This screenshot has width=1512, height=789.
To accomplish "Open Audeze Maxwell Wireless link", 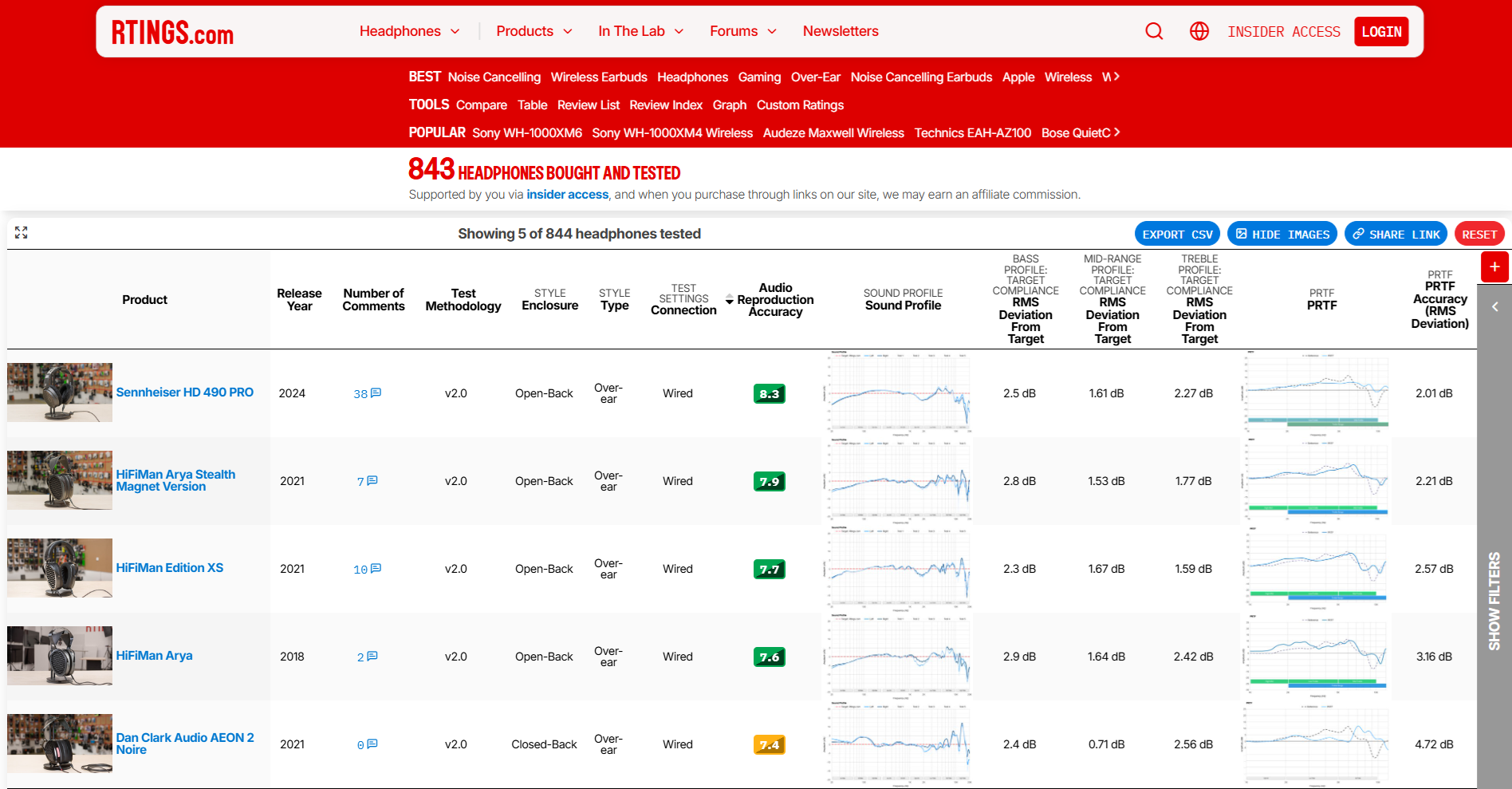I will click(x=833, y=133).
